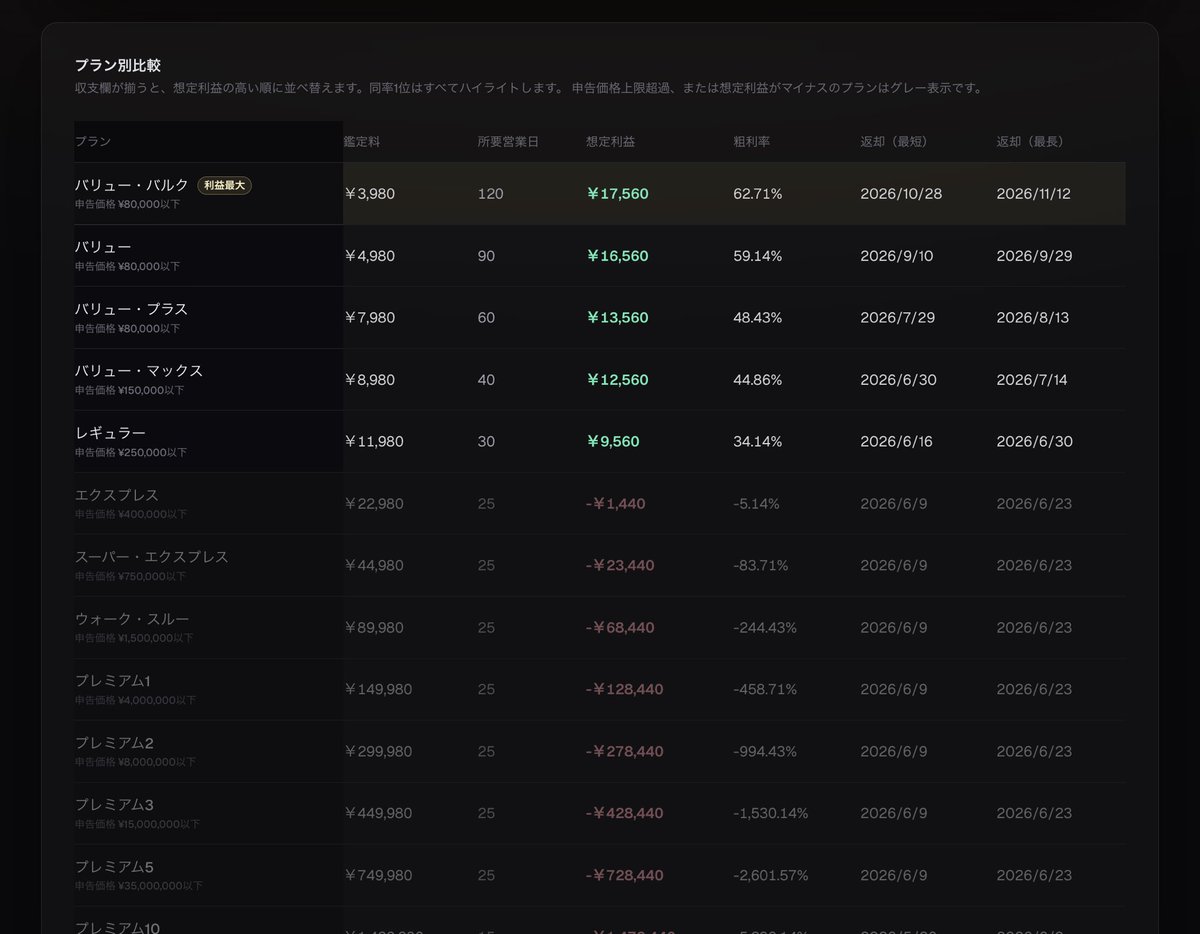This screenshot has height=934, width=1200.
Task: Click the ¥12,560 expected profit
Action: pos(617,380)
